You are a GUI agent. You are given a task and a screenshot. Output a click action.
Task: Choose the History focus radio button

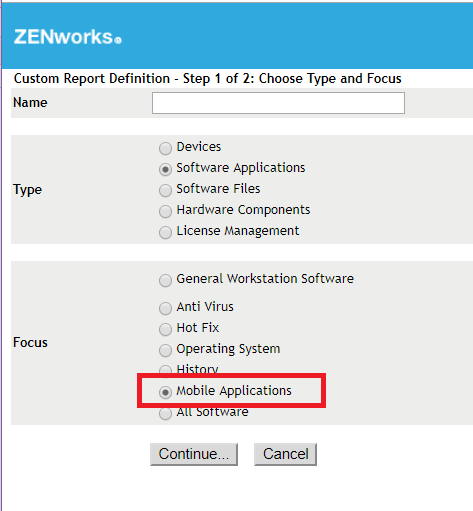(x=165, y=370)
